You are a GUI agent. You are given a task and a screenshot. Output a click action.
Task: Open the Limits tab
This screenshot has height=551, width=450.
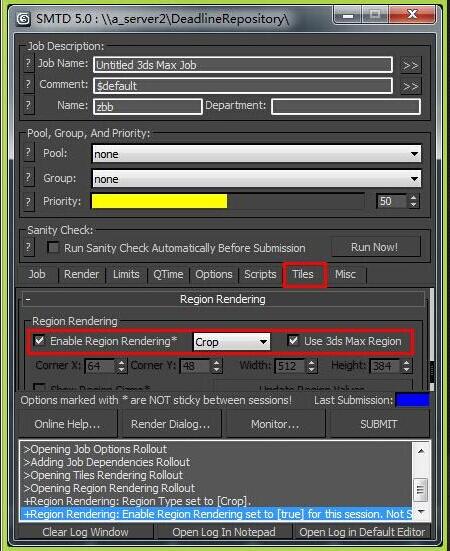click(x=126, y=274)
